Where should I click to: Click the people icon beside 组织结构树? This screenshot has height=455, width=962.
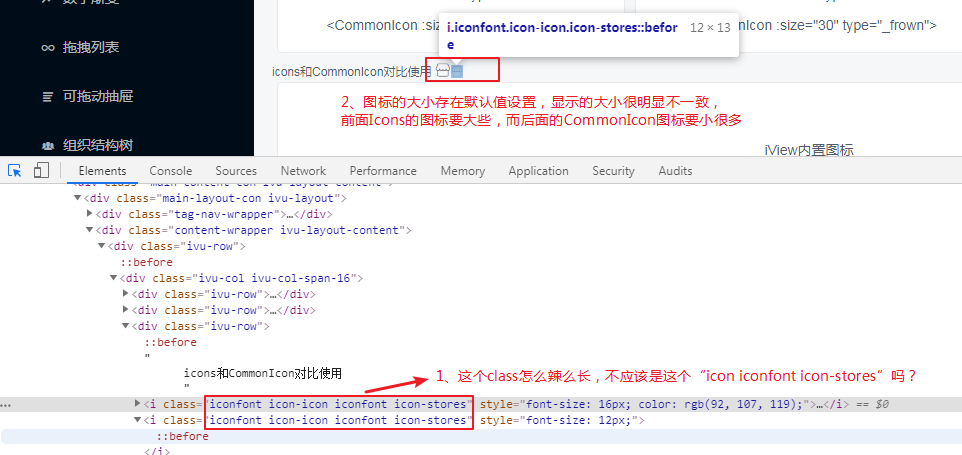(48, 146)
